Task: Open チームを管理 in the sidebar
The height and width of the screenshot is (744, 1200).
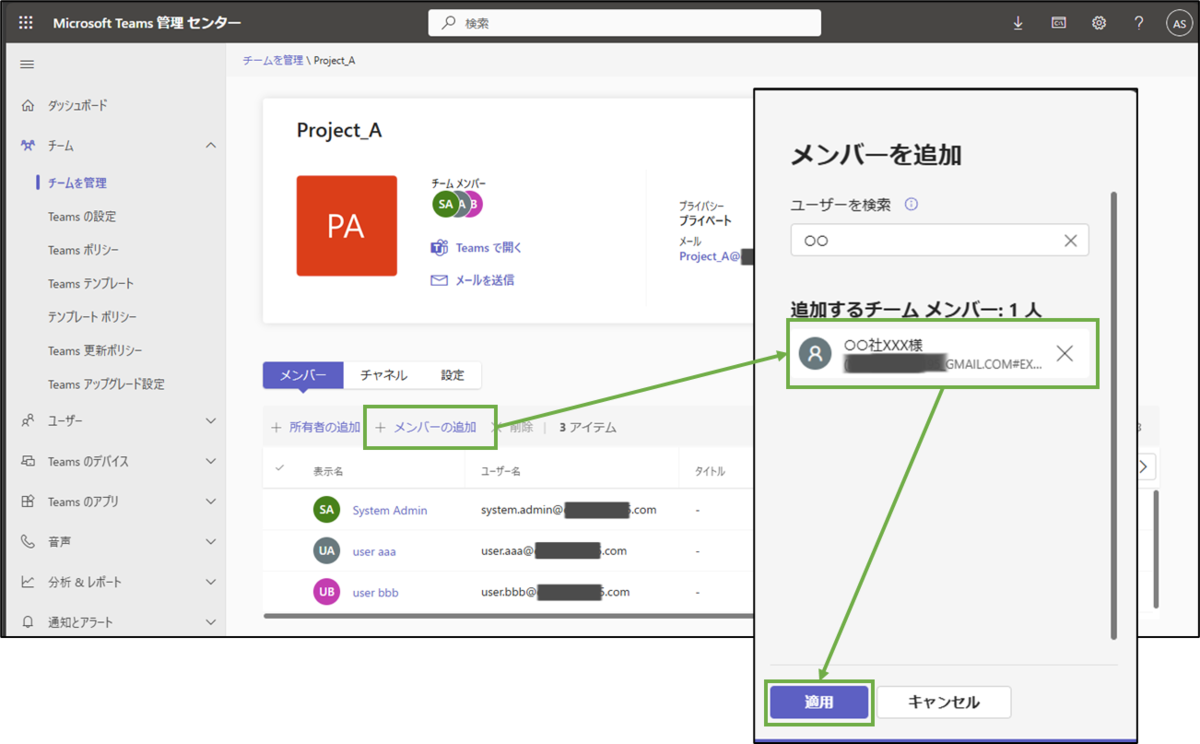Action: 77,183
